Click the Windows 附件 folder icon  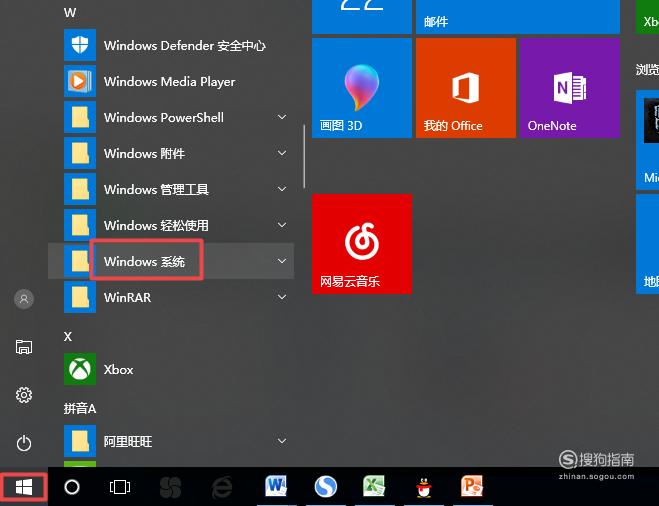[80, 153]
